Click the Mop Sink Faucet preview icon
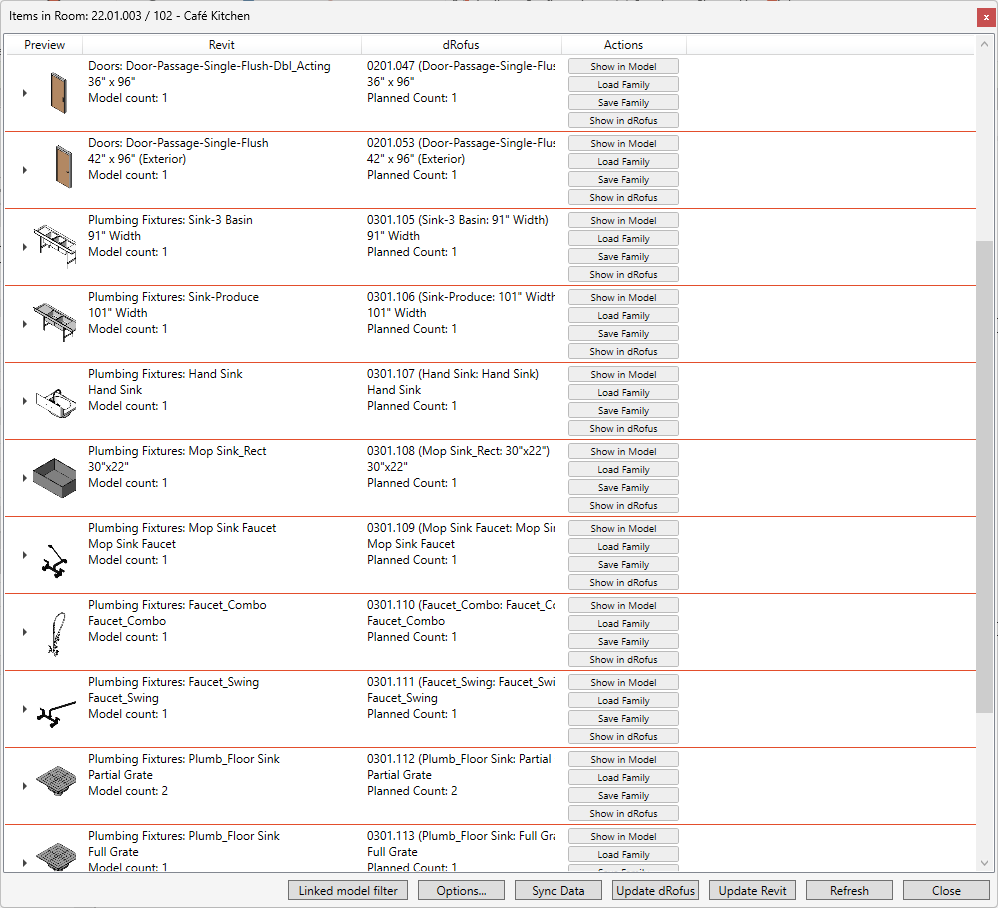Screen dimensions: 998x908 click(55, 556)
